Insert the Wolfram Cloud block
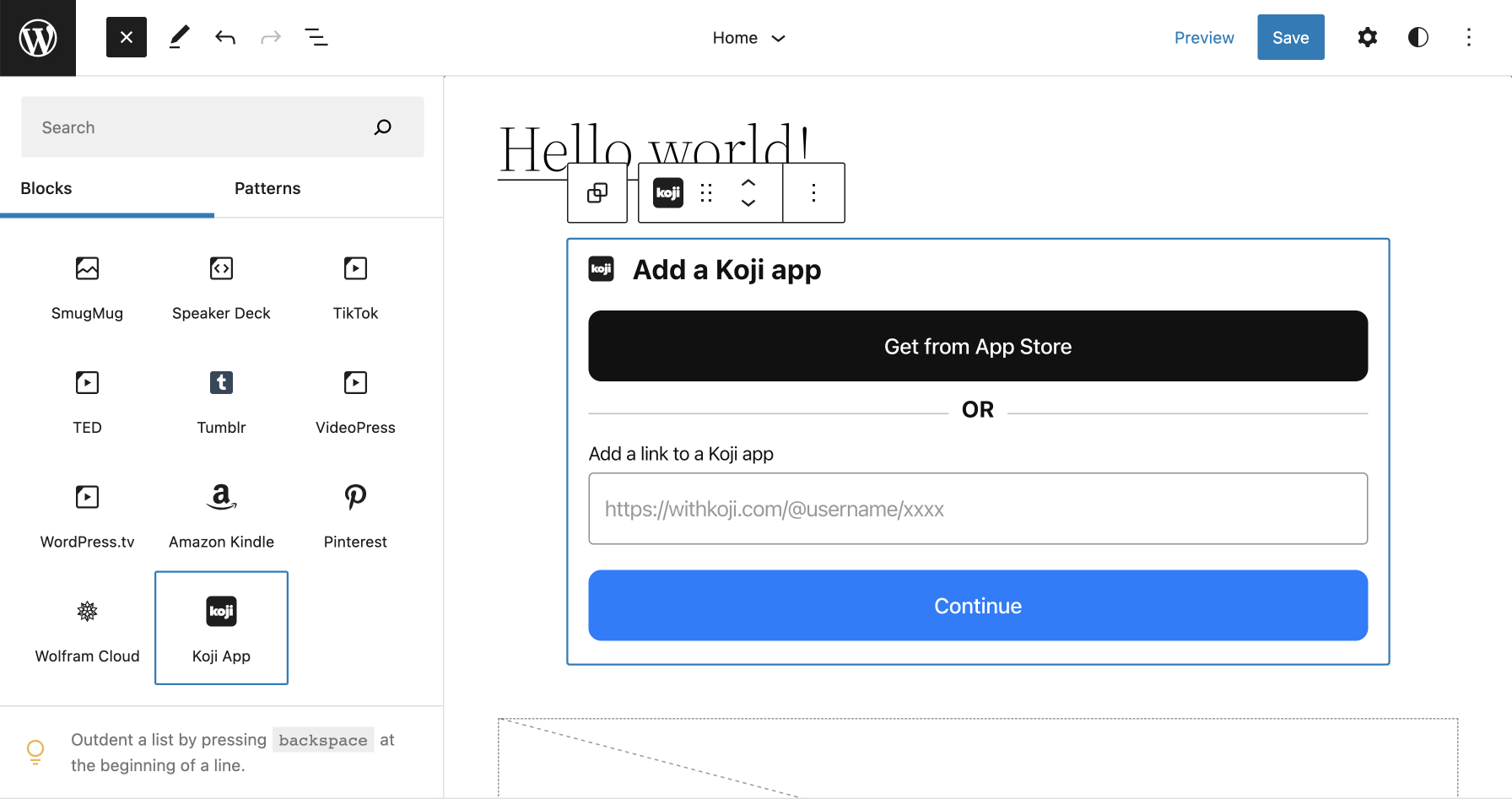1512x799 pixels. [x=87, y=629]
